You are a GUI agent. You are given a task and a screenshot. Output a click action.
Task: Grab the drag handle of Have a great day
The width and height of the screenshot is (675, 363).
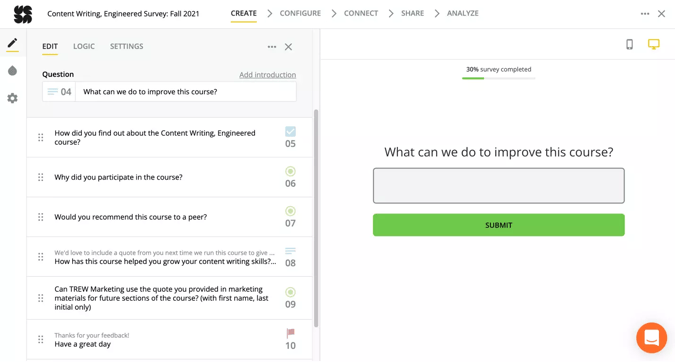(x=40, y=339)
